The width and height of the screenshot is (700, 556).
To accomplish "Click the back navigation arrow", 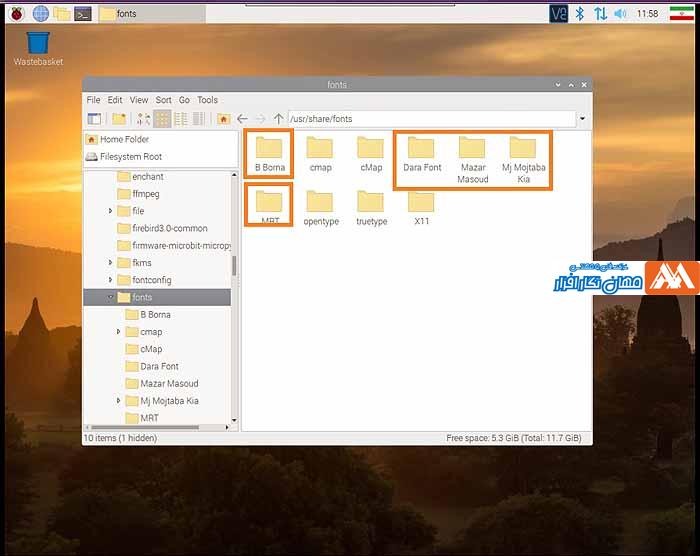I will click(x=243, y=119).
